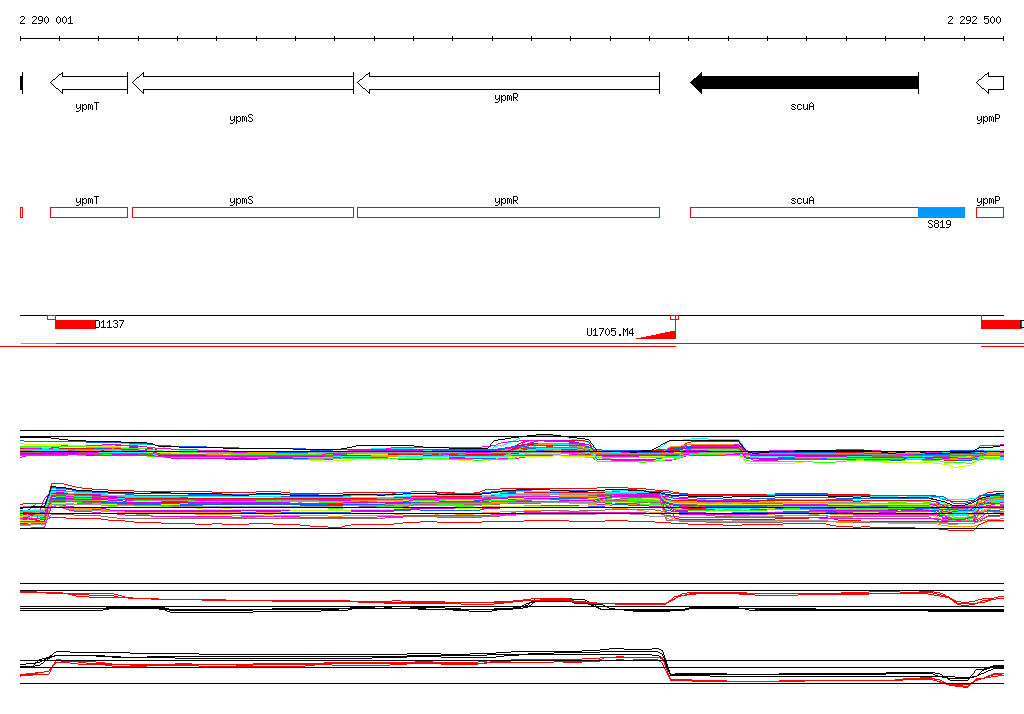Click the D1137 text label
The width and height of the screenshot is (1024, 714).
pos(110,324)
